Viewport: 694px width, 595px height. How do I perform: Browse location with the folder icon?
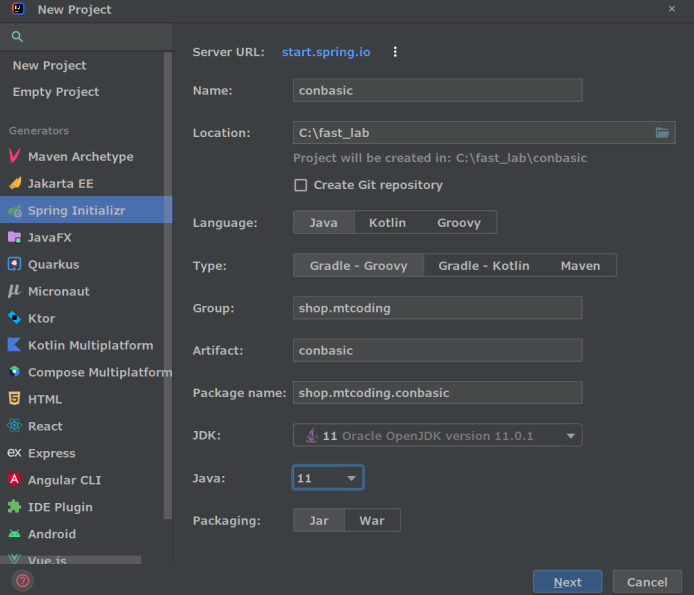tap(662, 132)
